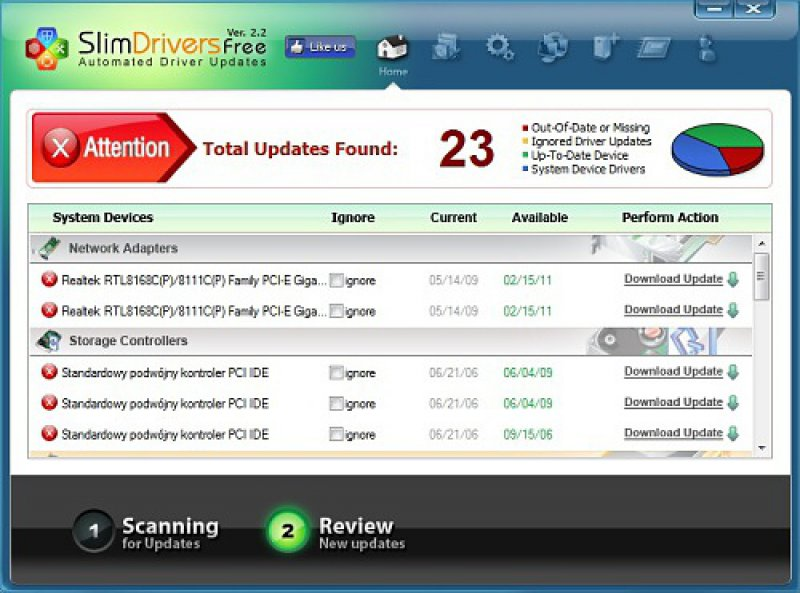800x593 pixels.
Task: Click the Available column header
Action: [539, 217]
